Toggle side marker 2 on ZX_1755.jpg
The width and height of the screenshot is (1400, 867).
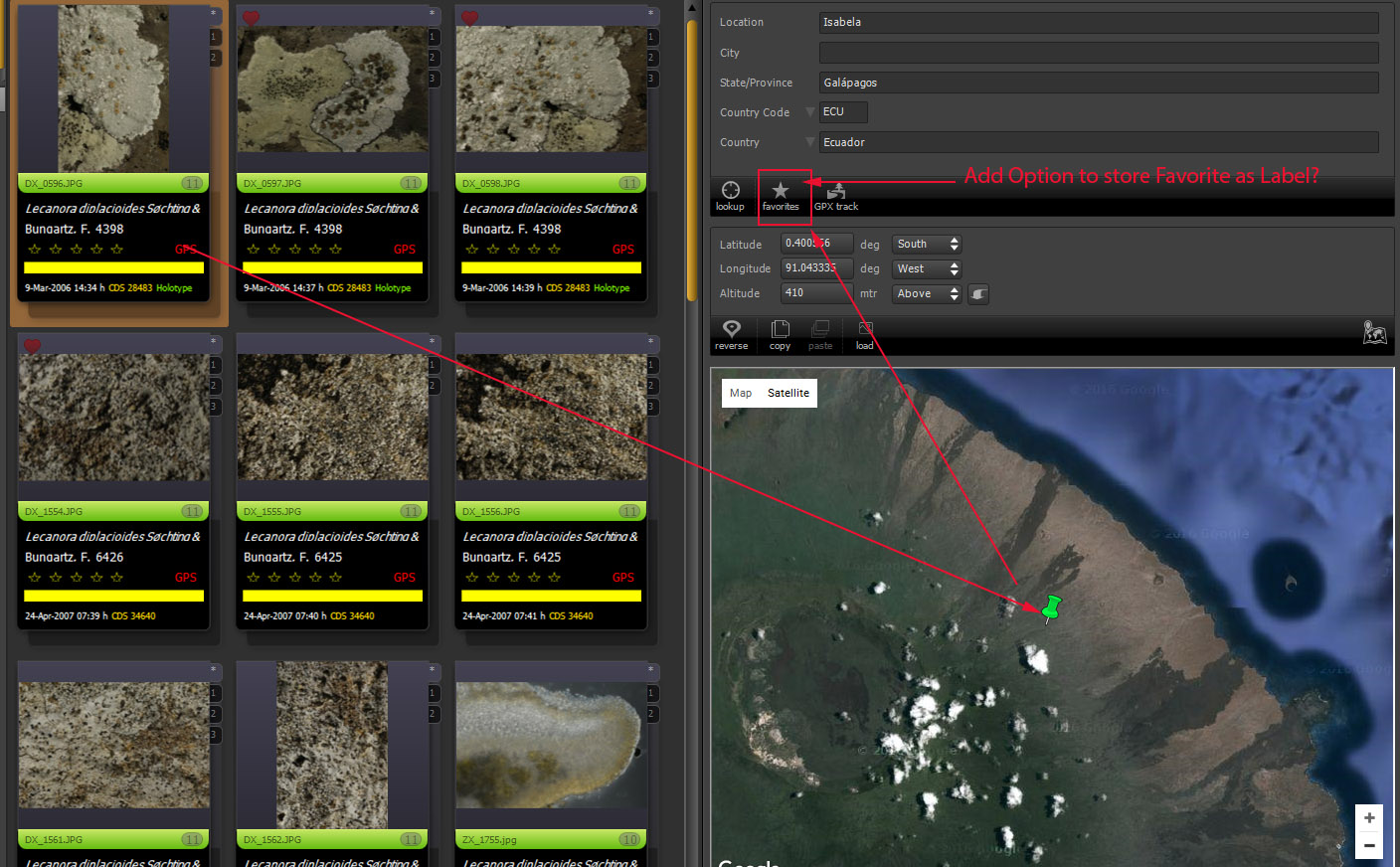651,714
